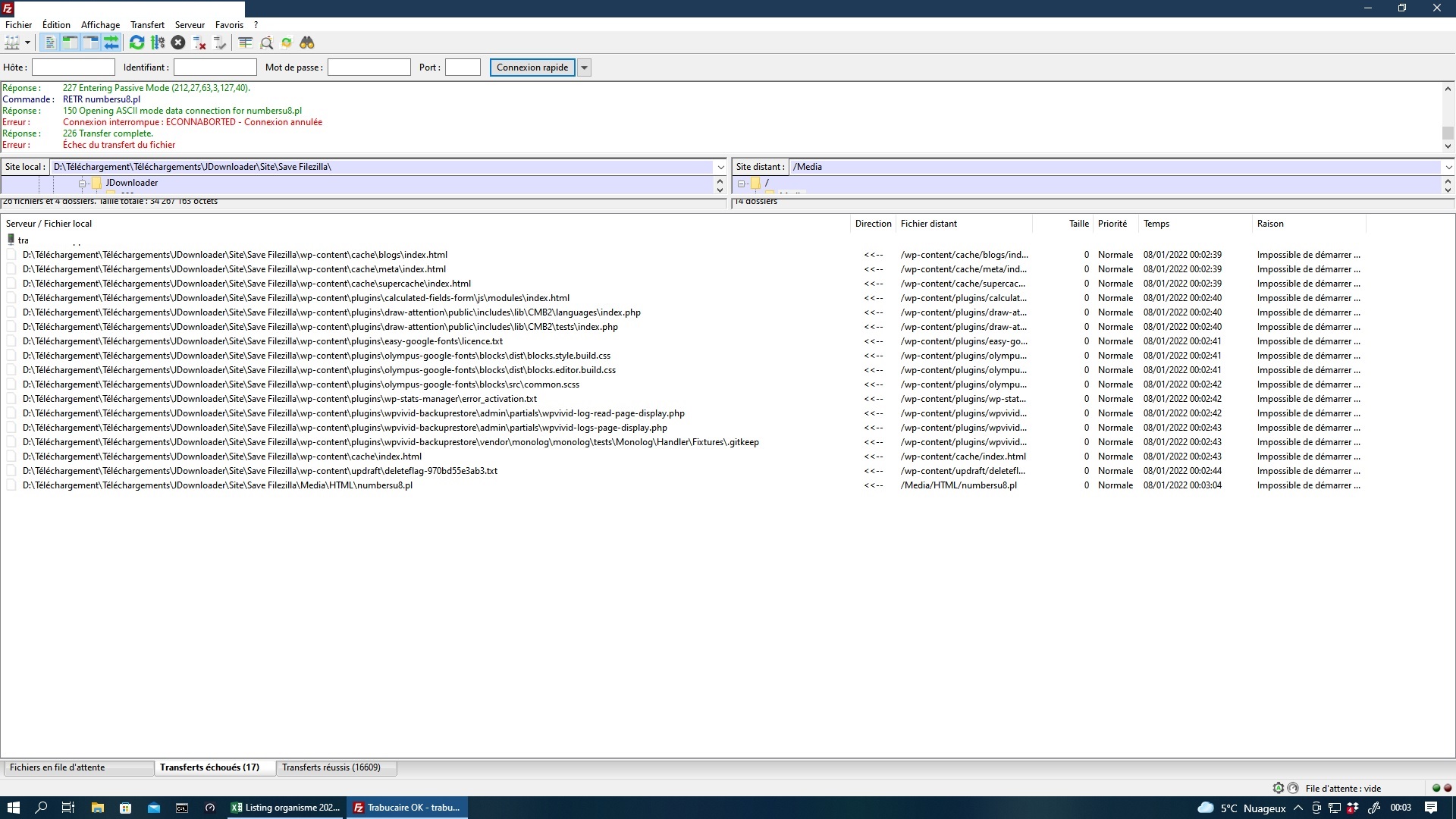Toggle directory comparison
Image resolution: width=1456 pixels, height=819 pixels.
point(266,42)
